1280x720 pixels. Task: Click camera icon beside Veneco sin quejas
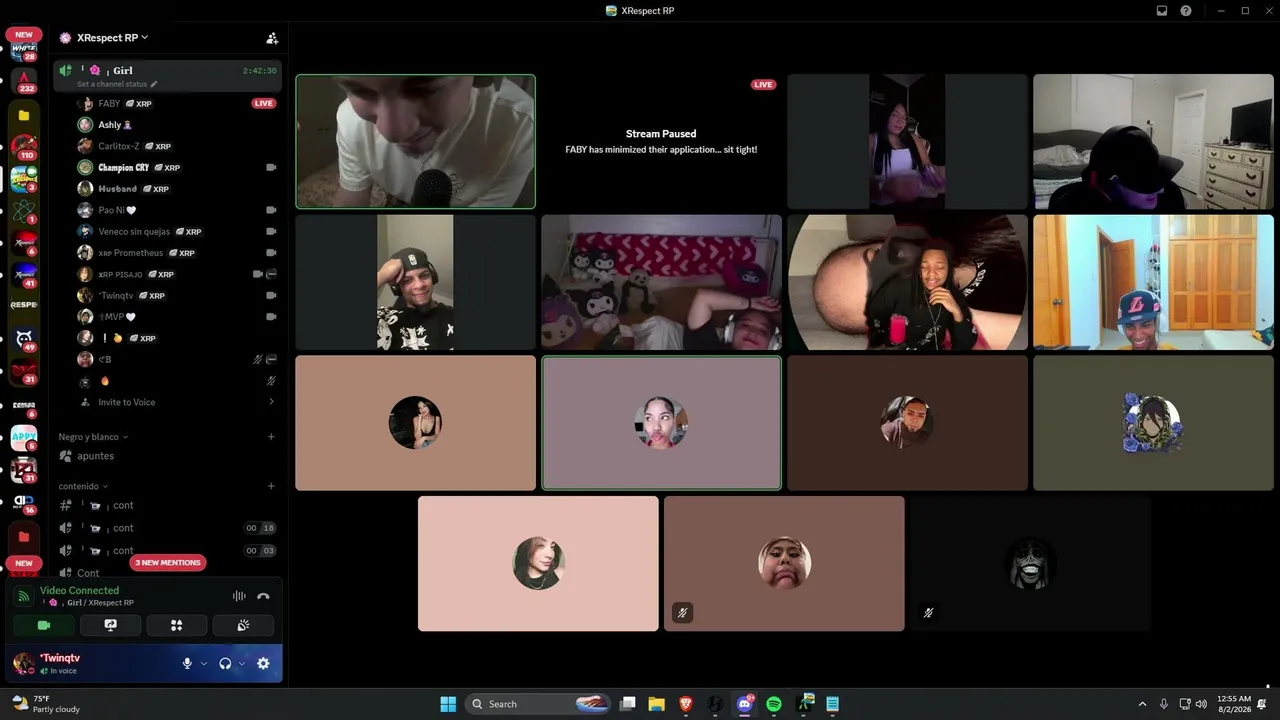271,231
